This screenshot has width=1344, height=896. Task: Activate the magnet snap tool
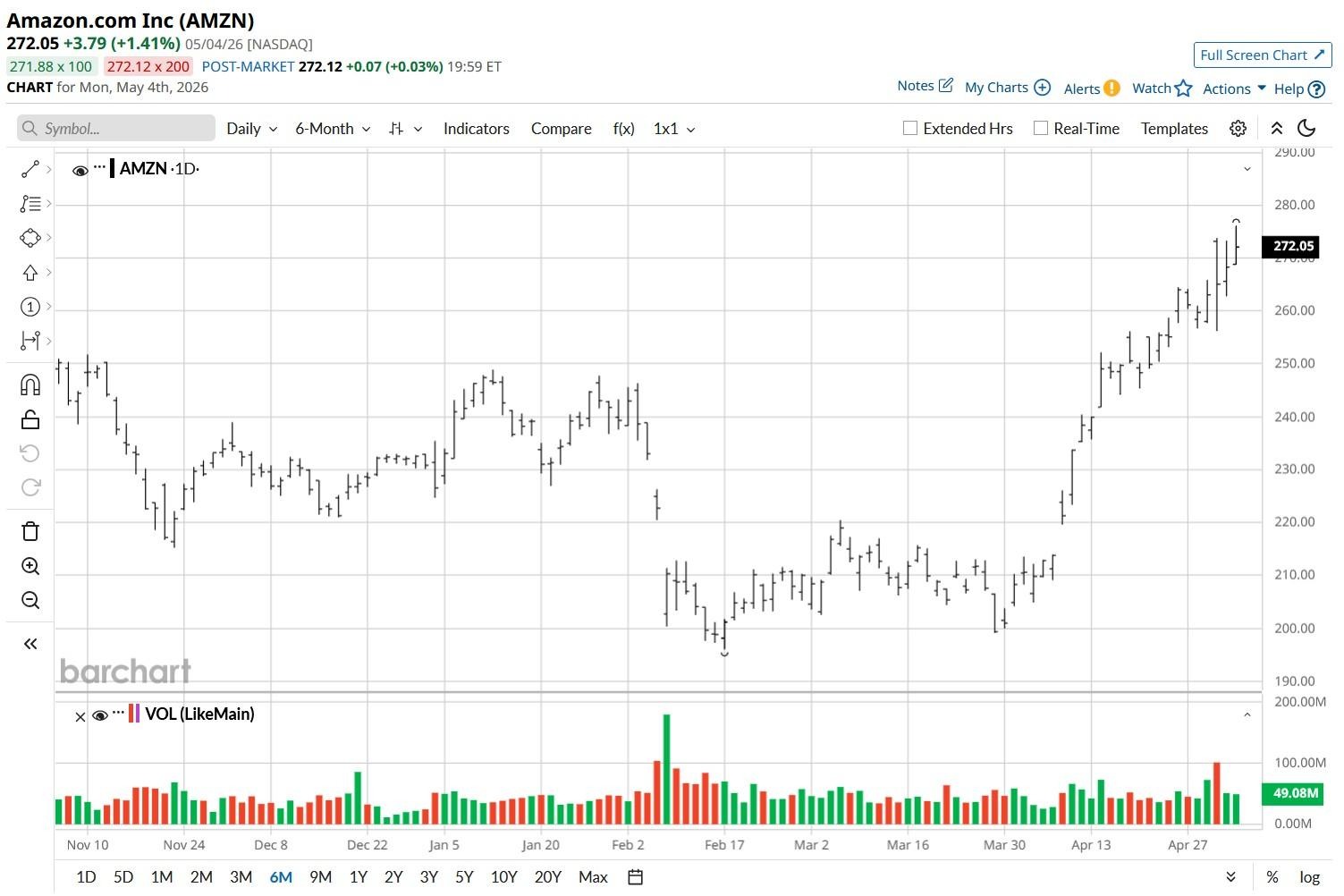pyautogui.click(x=30, y=385)
